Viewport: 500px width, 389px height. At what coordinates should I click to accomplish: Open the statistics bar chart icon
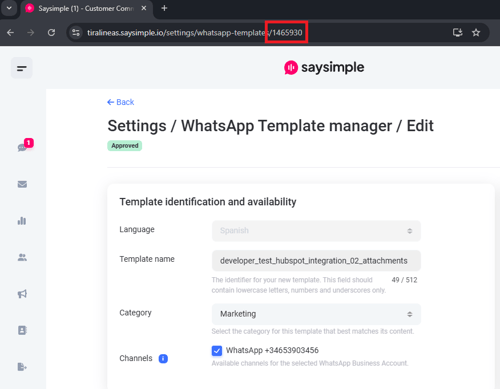pos(22,221)
